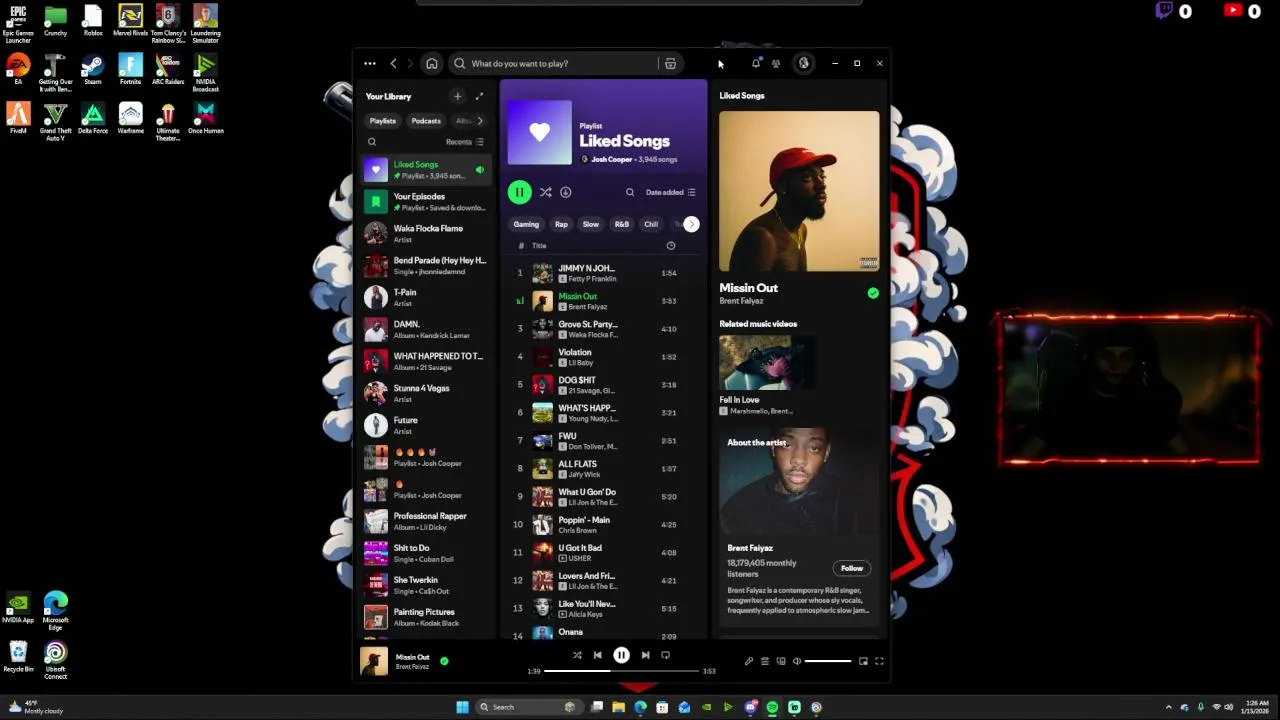1280x720 pixels.
Task: Mute the volume speaker icon
Action: point(797,661)
